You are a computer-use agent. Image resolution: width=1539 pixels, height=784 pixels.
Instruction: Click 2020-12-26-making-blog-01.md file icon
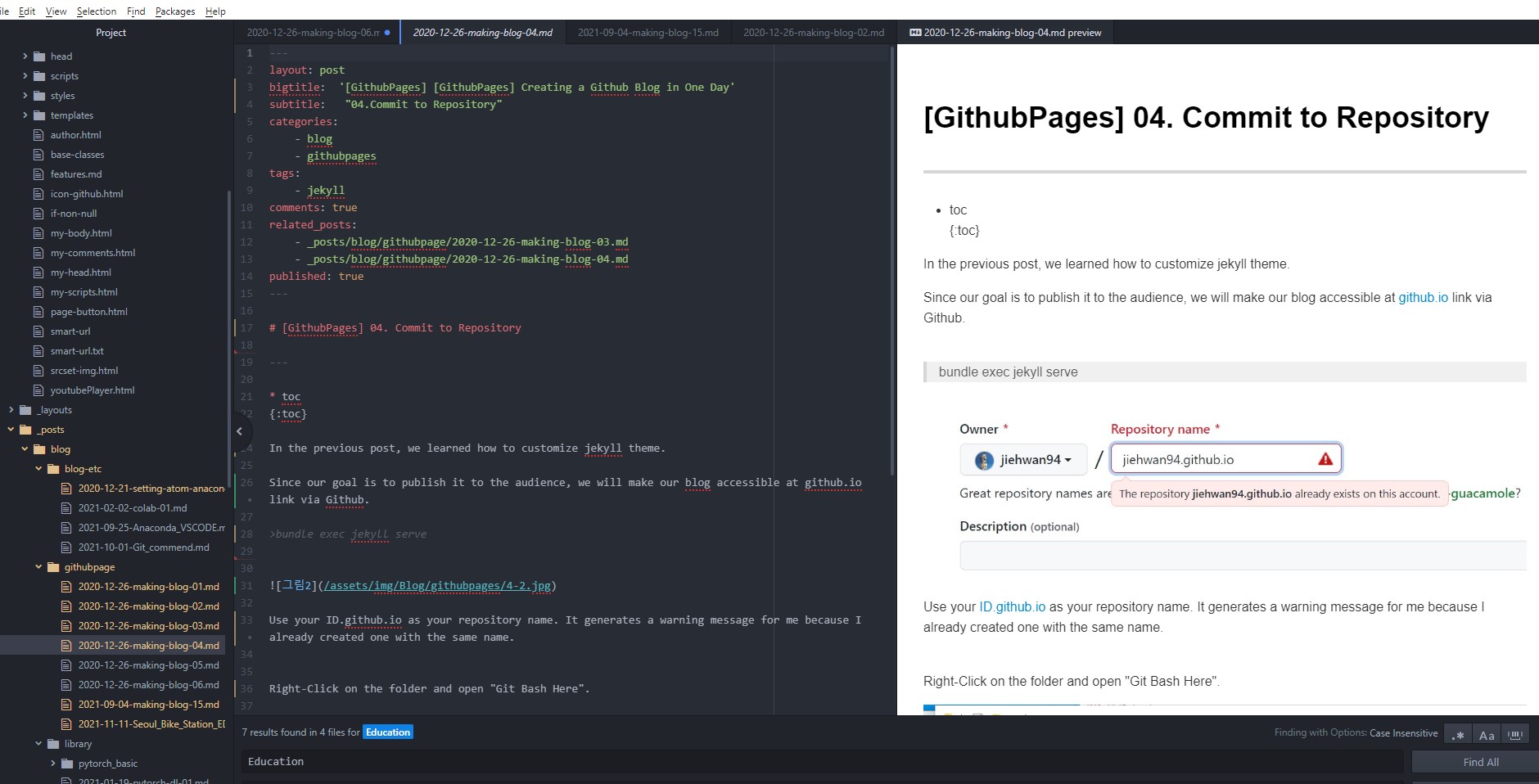[x=66, y=587]
